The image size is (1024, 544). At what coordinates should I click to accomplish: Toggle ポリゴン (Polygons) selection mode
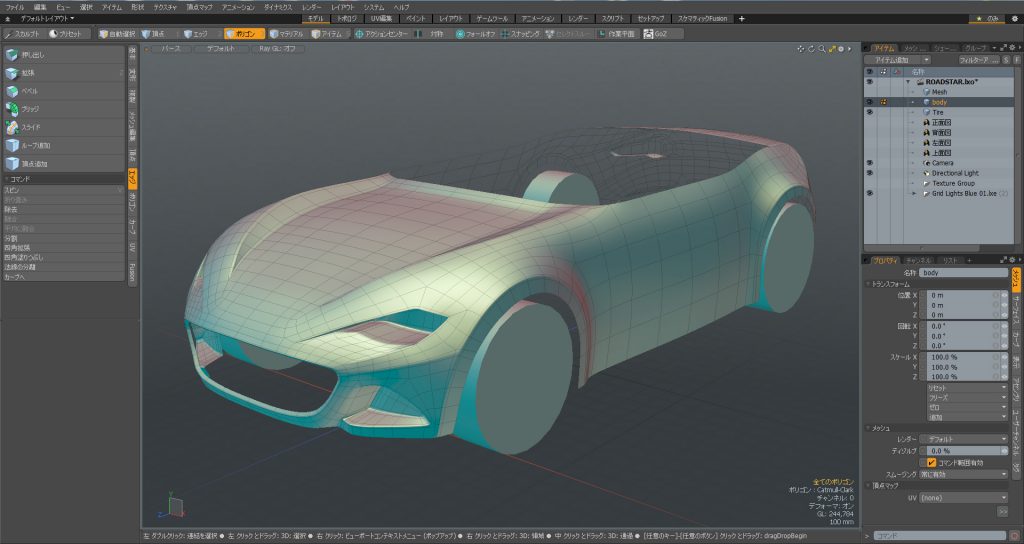click(x=244, y=34)
